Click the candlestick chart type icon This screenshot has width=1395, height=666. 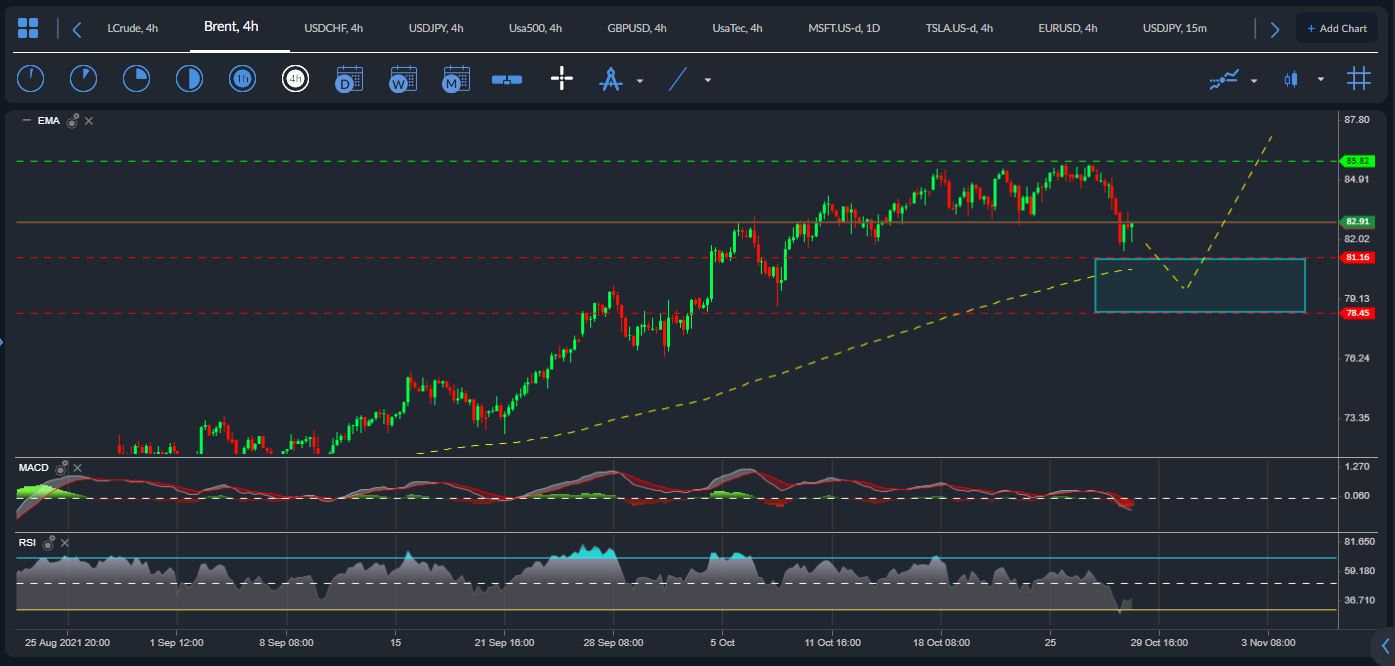click(x=1292, y=79)
